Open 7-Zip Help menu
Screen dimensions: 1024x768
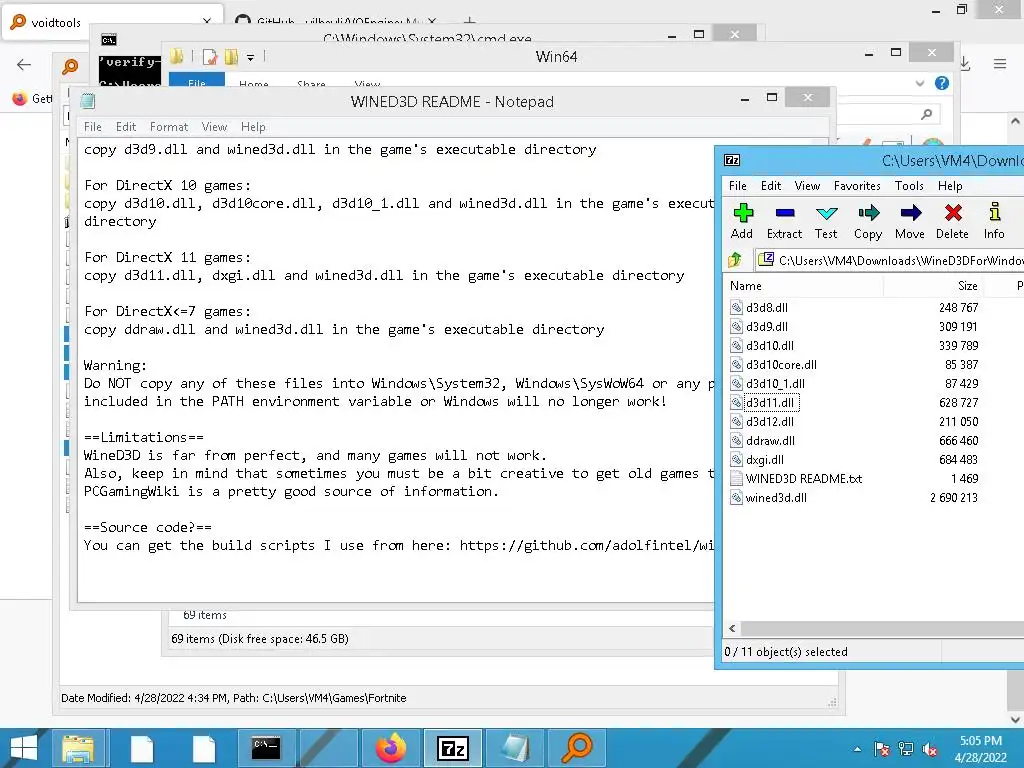point(950,185)
